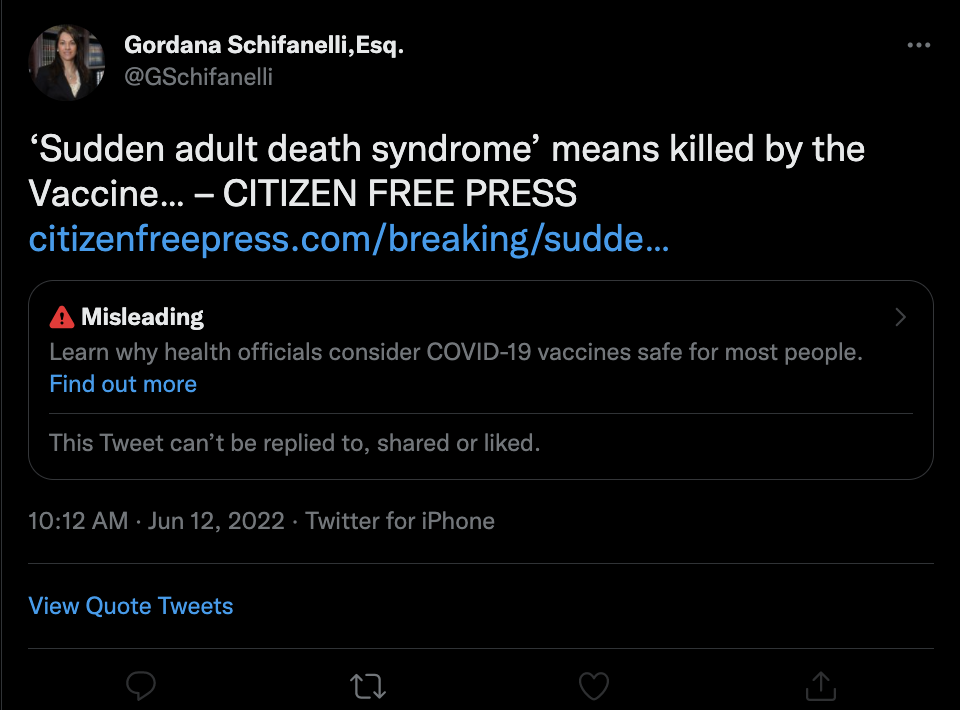Click the retweet arrows icon
960x710 pixels.
point(367,685)
